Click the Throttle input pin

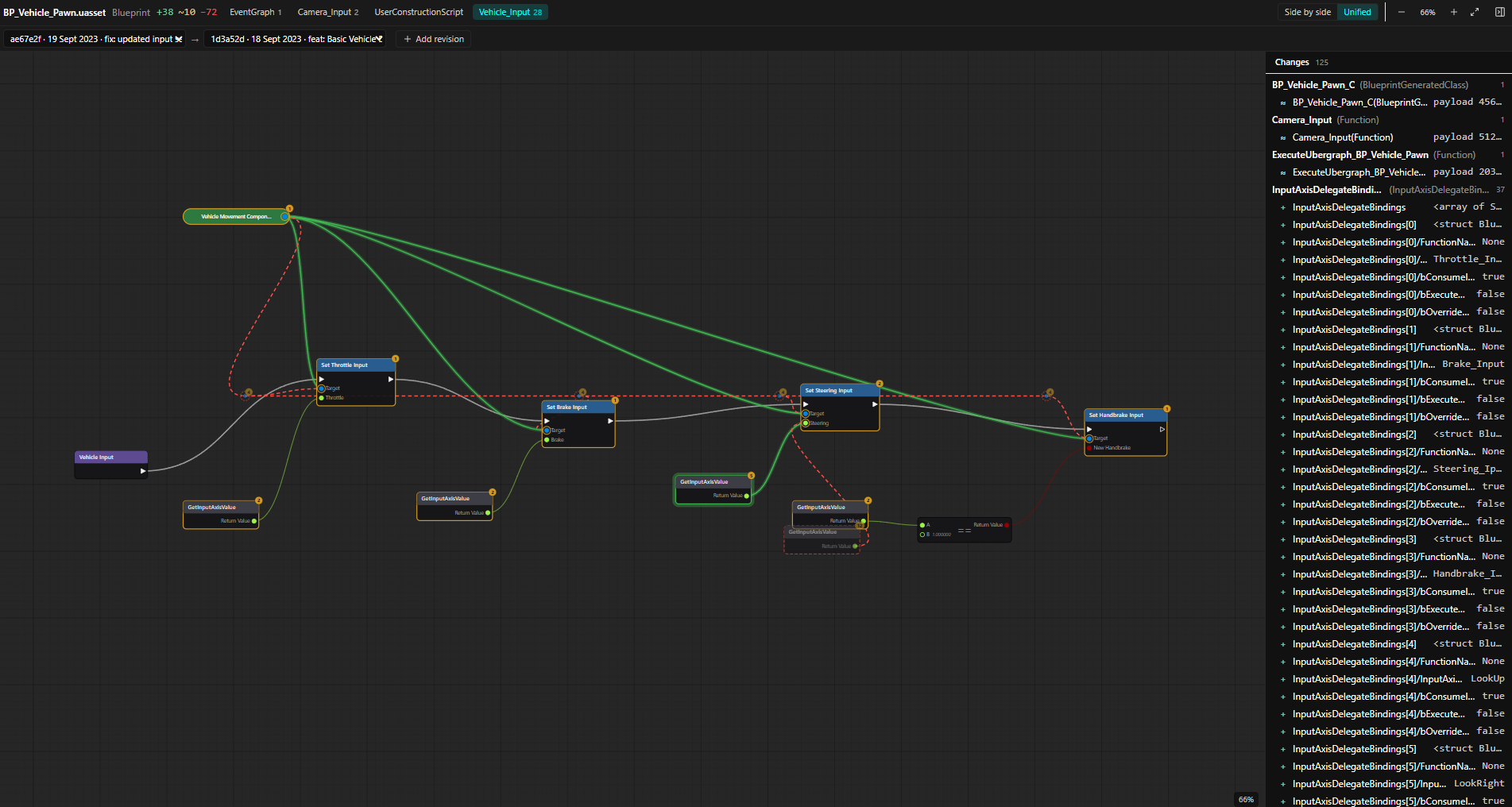[x=322, y=398]
